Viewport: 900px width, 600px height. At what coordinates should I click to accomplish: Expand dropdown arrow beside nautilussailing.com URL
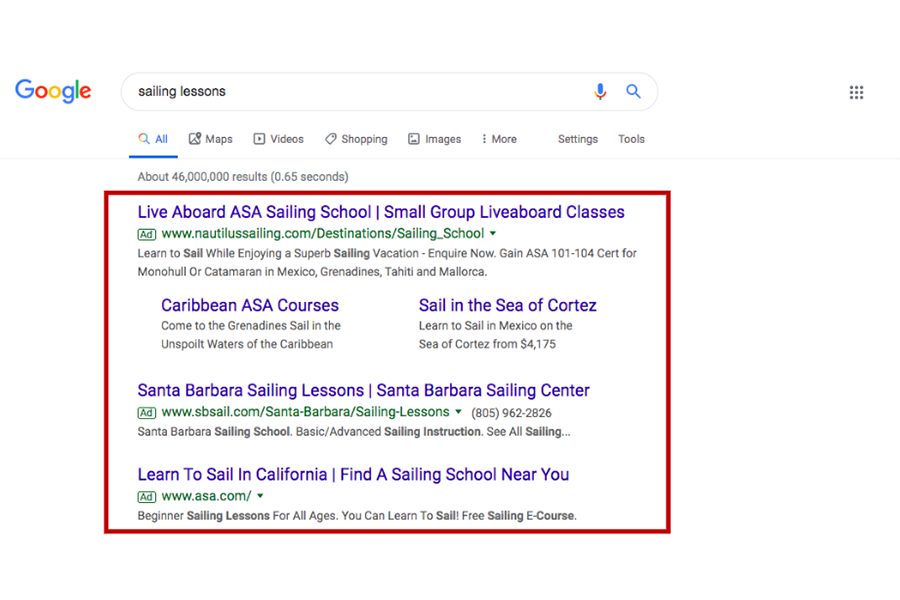tap(493, 234)
